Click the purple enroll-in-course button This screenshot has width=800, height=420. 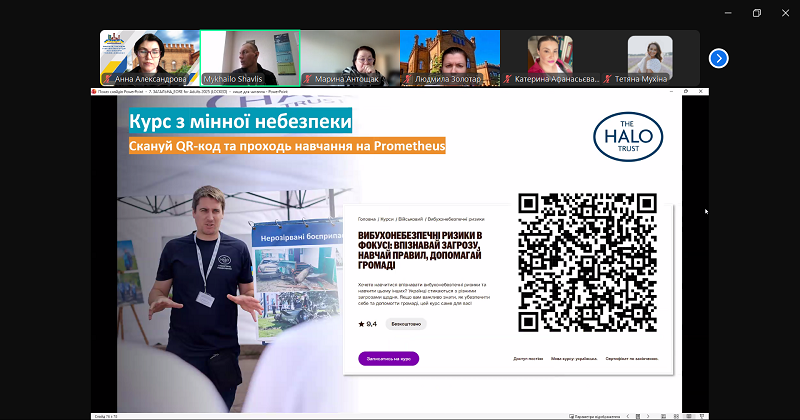(x=388, y=358)
